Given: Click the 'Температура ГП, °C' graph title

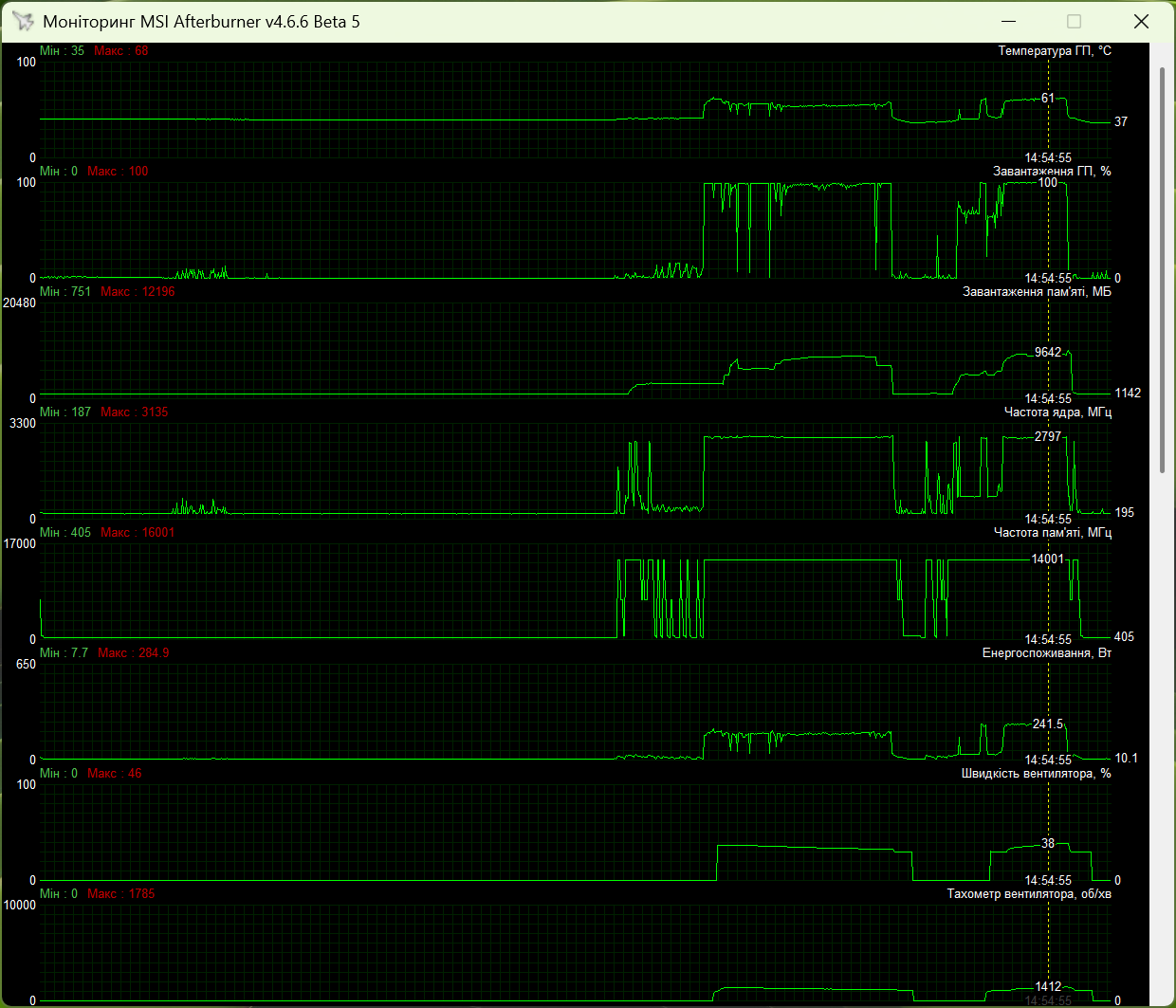Looking at the screenshot, I should (x=1055, y=51).
